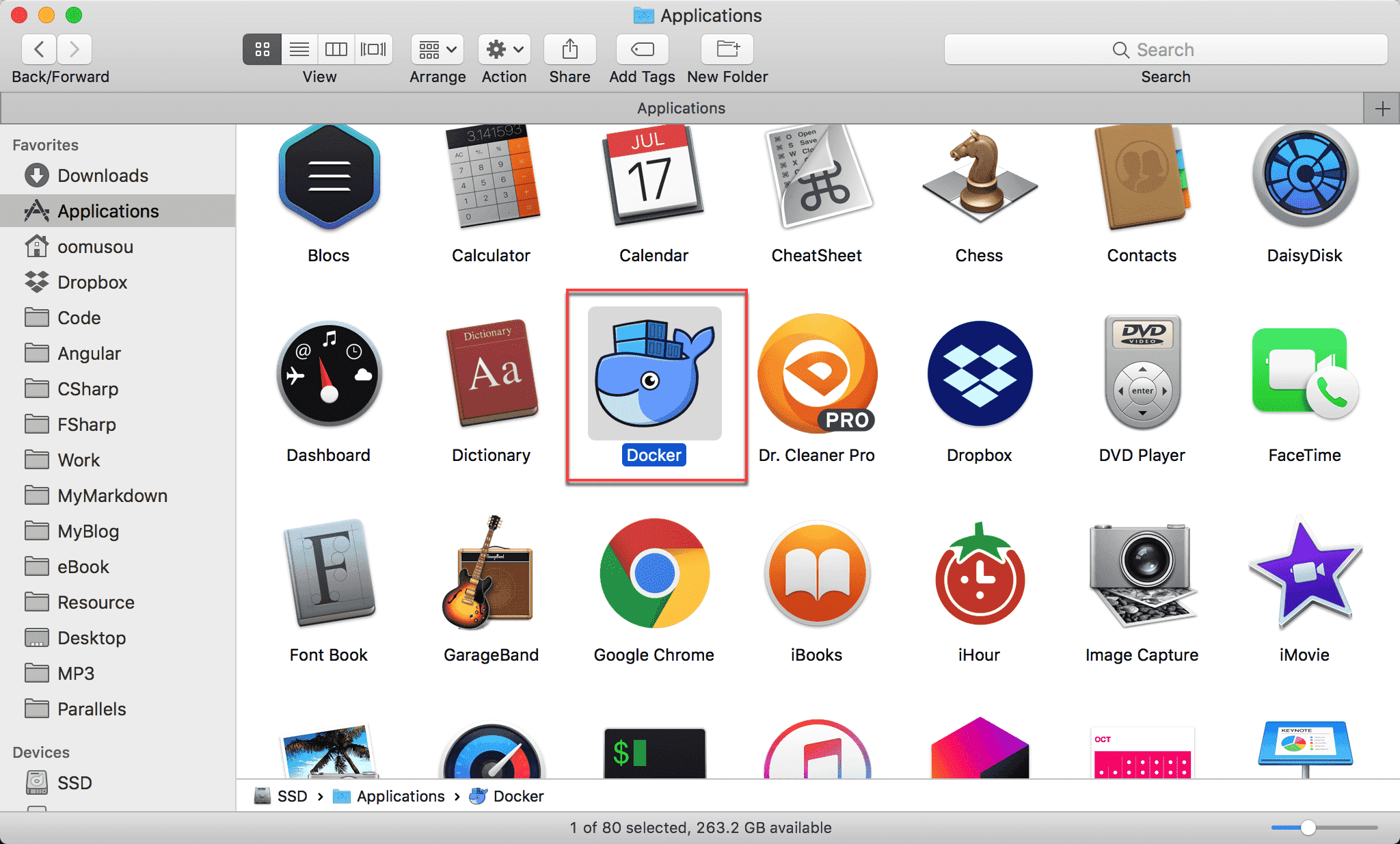Select the Dropbox app icon in grid
The height and width of the screenshot is (844, 1400).
[980, 373]
